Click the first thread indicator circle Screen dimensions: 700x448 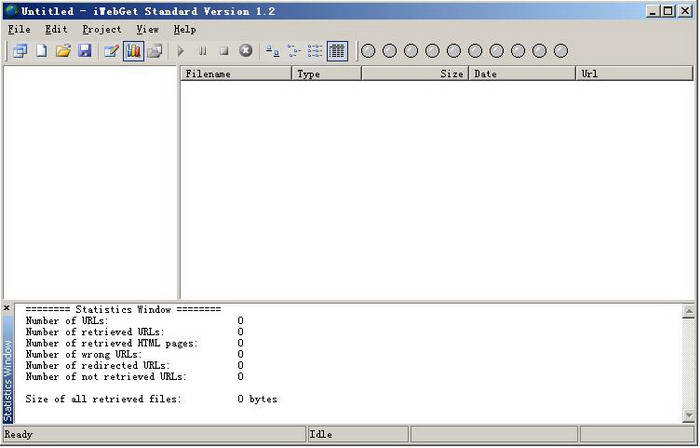point(368,51)
